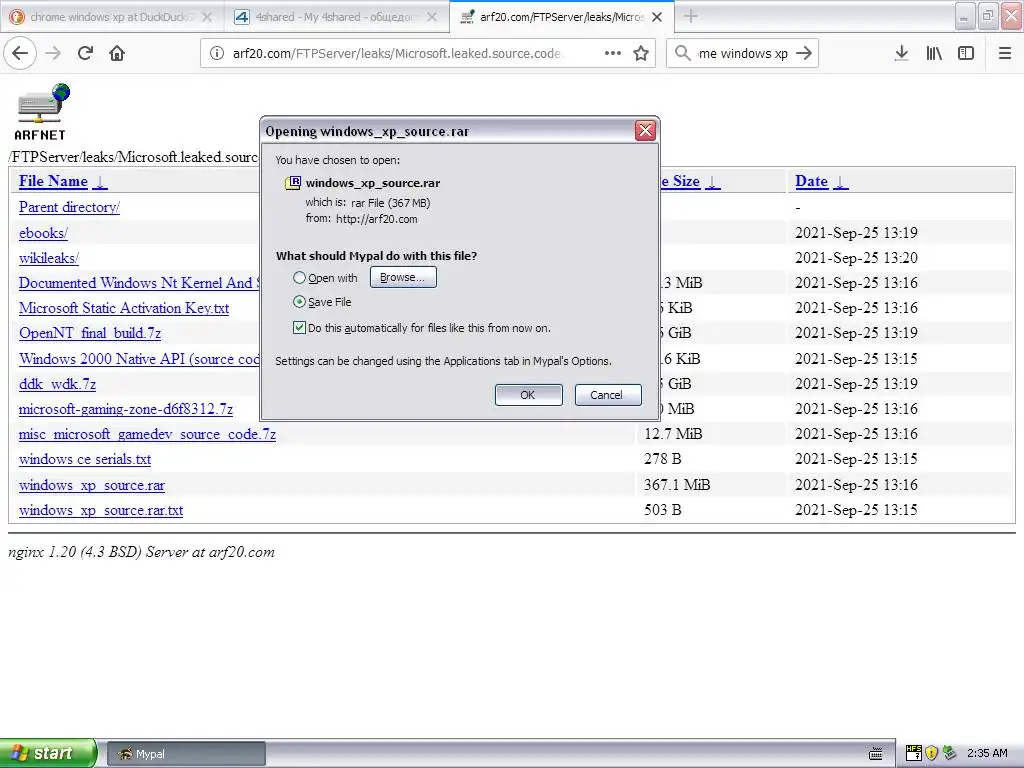Viewport: 1024px width, 768px height.
Task: Click the forward navigation arrow
Action: (x=53, y=53)
